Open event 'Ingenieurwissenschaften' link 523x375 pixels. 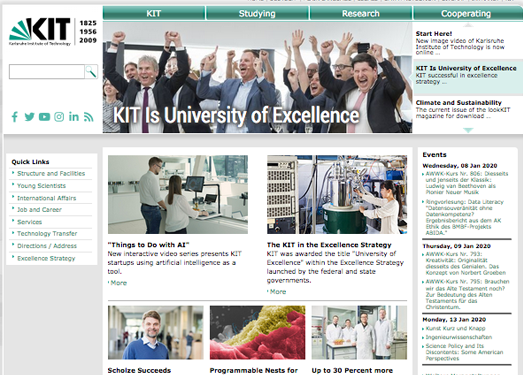click(459, 337)
